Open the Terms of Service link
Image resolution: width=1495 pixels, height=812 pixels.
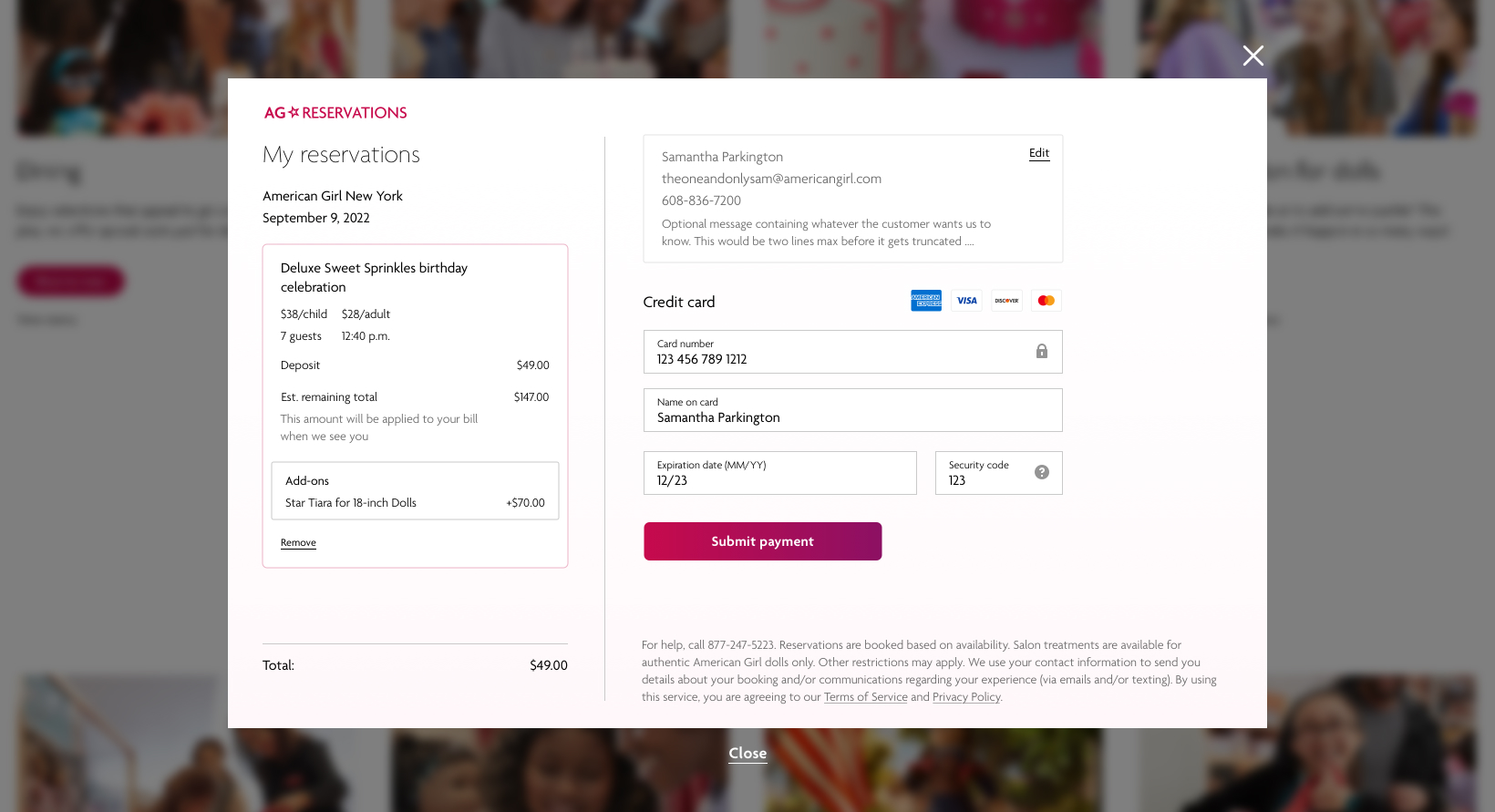click(865, 697)
